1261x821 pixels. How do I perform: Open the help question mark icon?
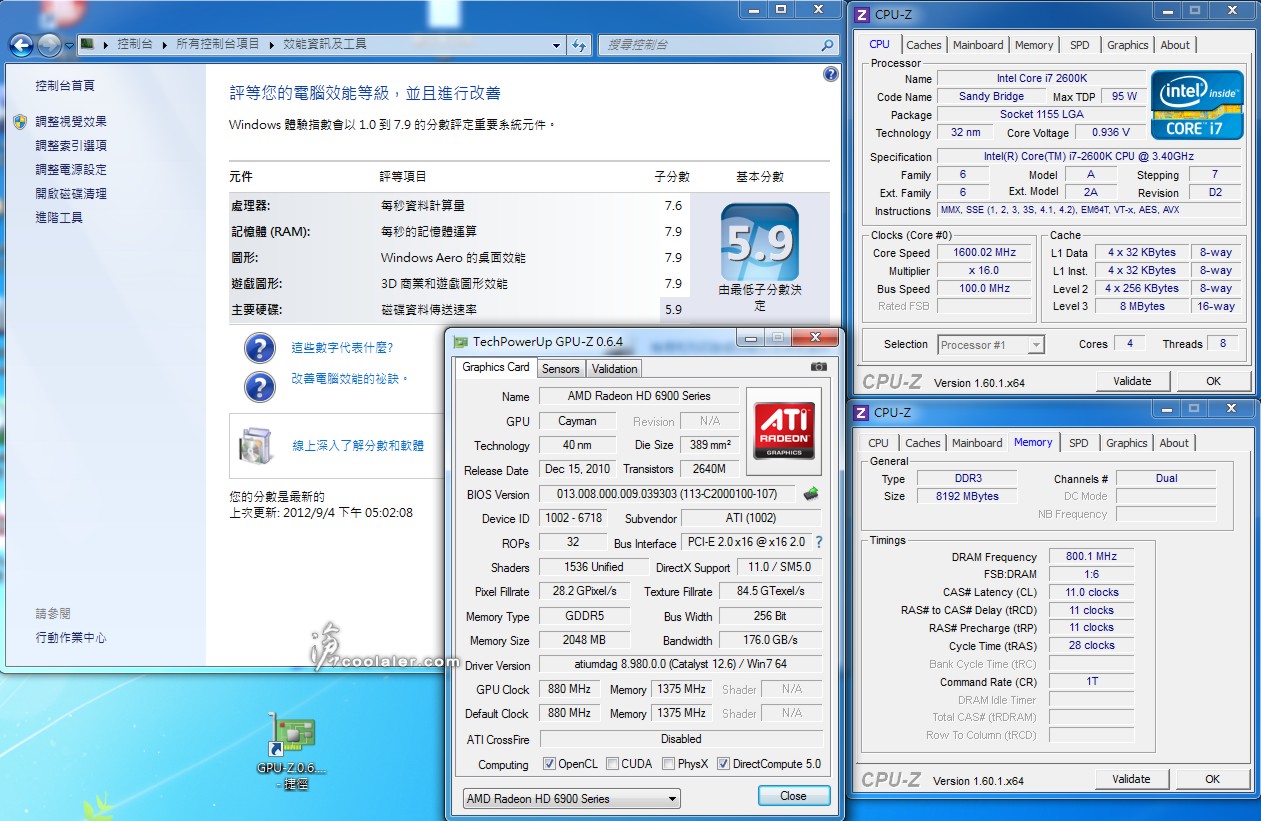830,74
